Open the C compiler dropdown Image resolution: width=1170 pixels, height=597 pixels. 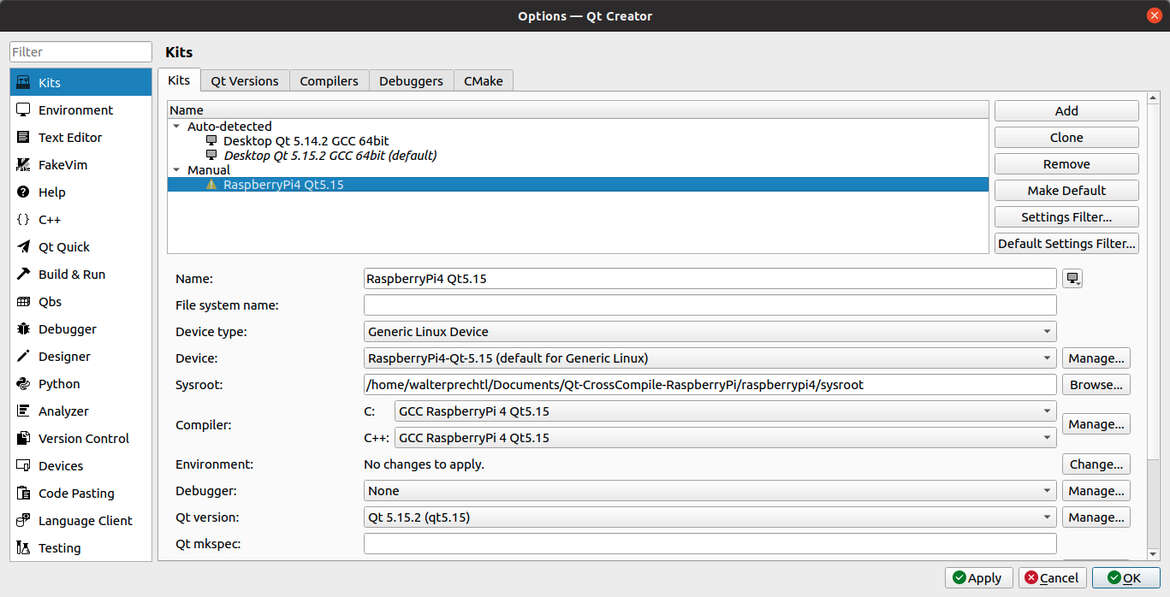725,411
